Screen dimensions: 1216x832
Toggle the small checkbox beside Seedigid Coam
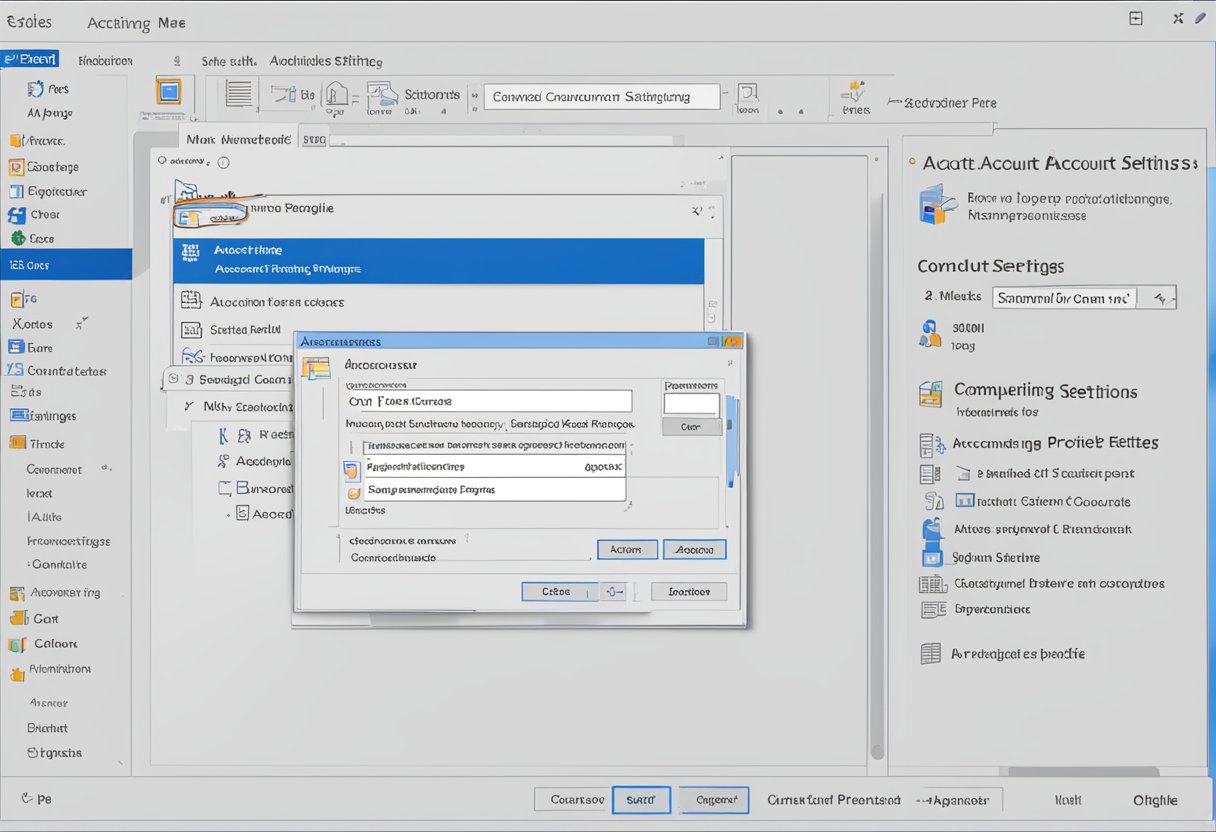[x=174, y=379]
